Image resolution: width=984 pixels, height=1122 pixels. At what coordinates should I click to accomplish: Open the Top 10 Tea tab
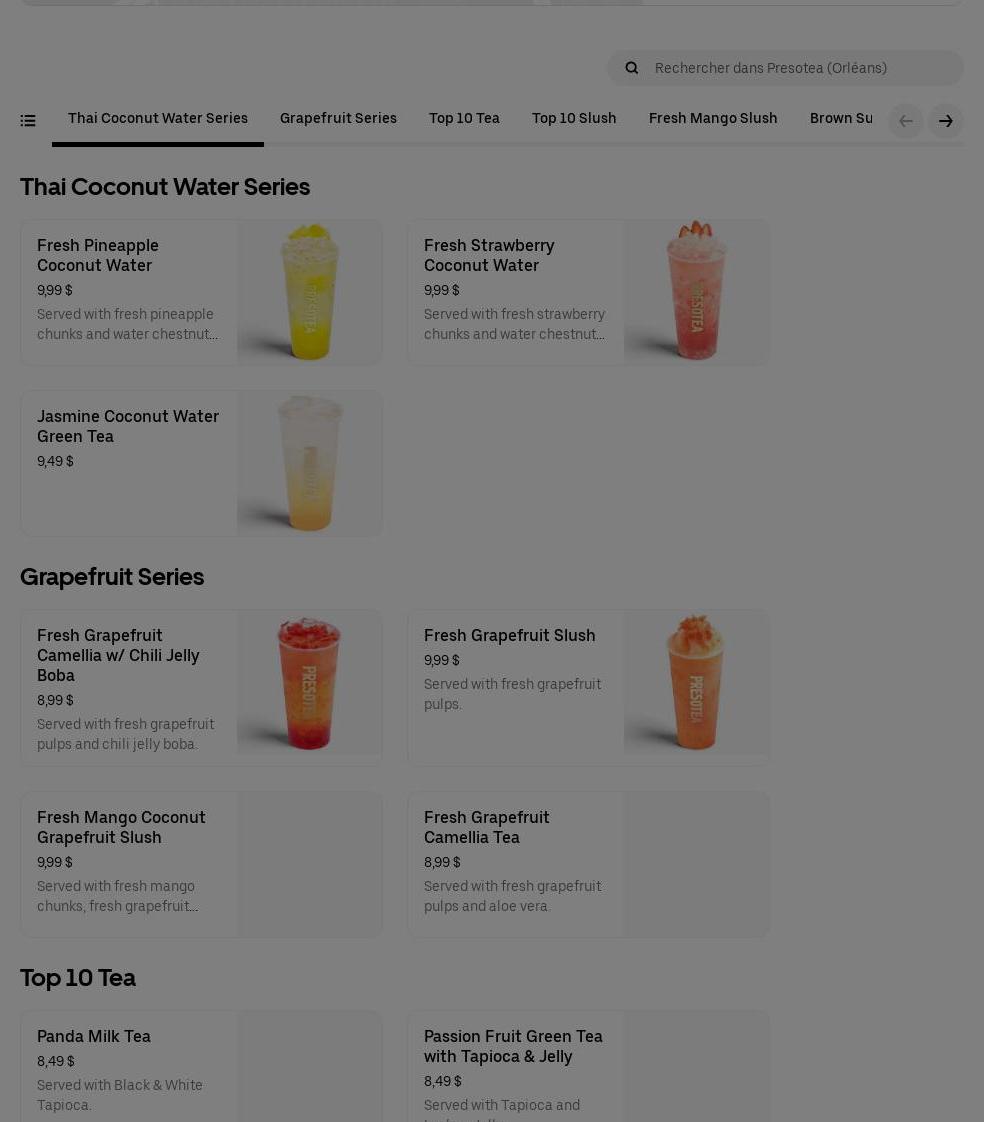click(x=464, y=119)
